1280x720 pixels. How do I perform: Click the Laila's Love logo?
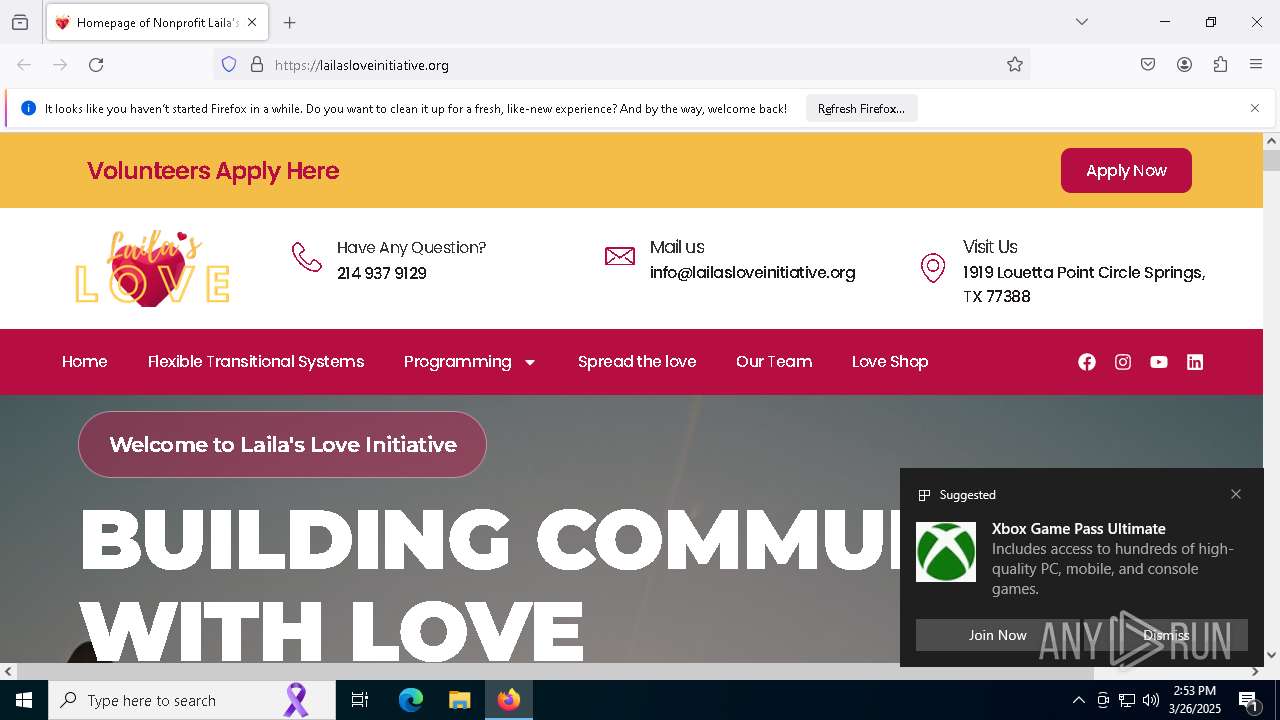point(152,268)
